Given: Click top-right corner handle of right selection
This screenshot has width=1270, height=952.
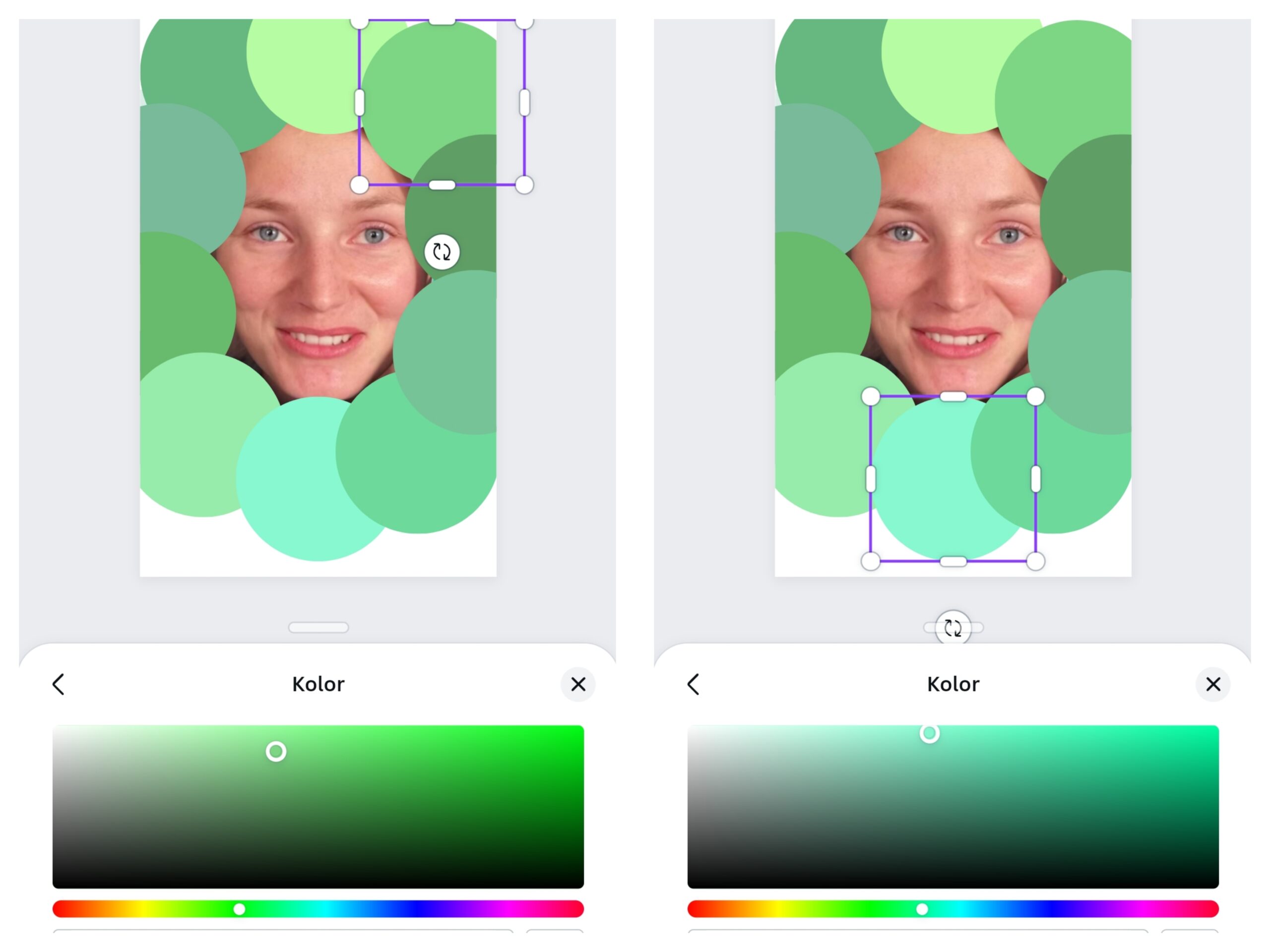Looking at the screenshot, I should [x=1035, y=396].
